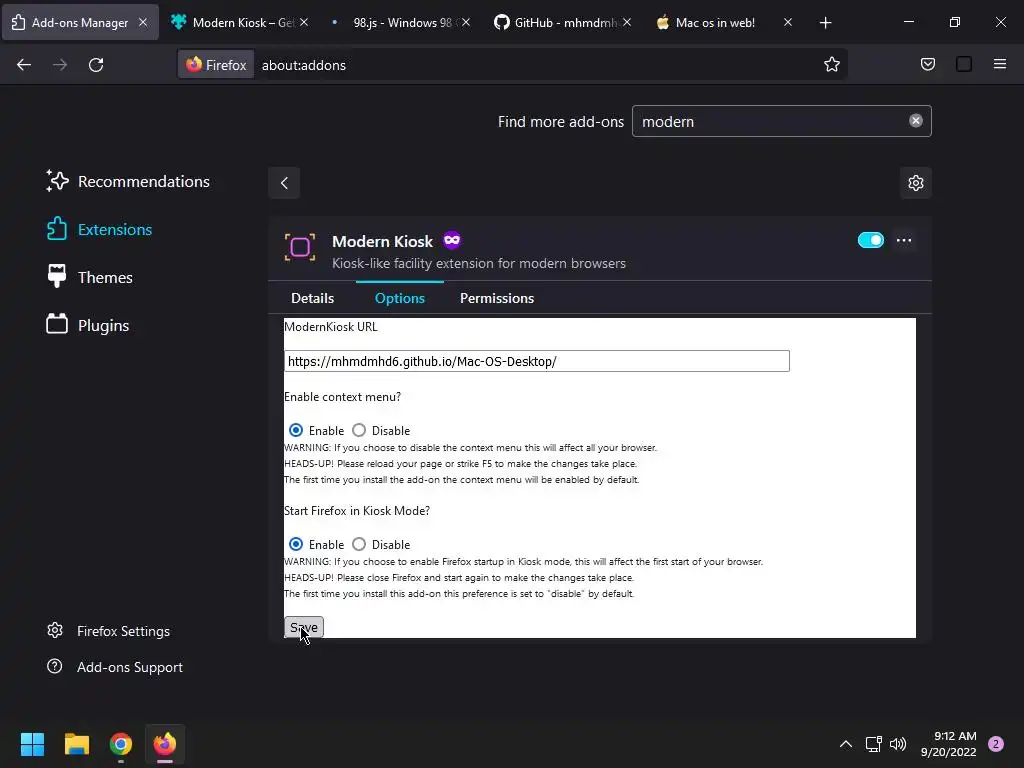This screenshot has width=1024, height=768.
Task: Switch to the Permissions tab
Action: (497, 298)
